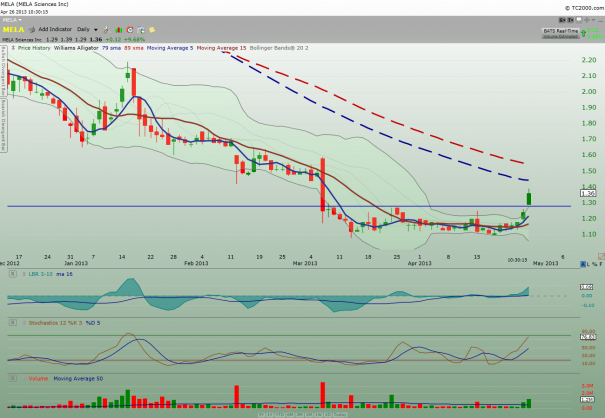Select the A arithmetic scale toggle
The image size is (605, 418).
point(583,264)
